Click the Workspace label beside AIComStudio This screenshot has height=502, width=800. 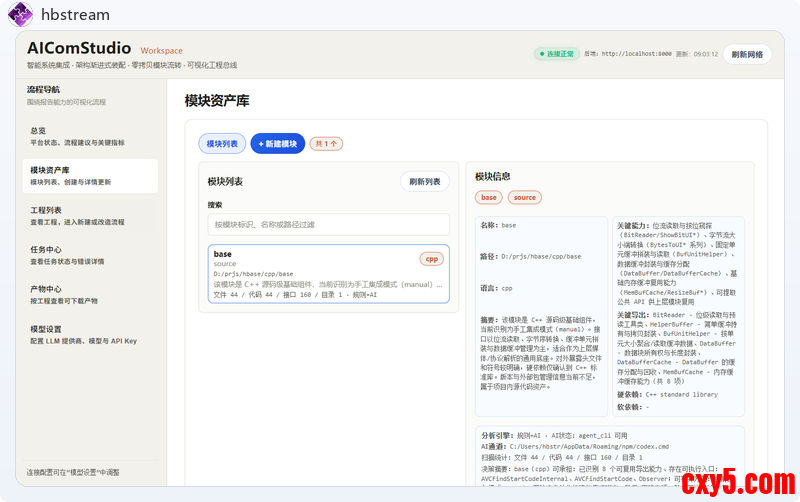[161, 50]
